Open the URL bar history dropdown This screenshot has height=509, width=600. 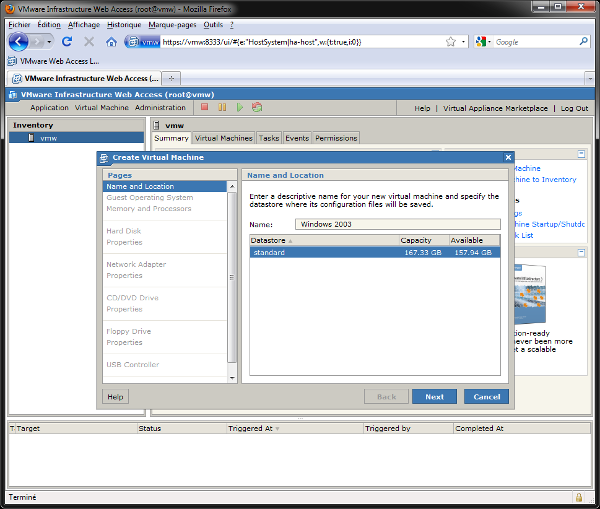pyautogui.click(x=463, y=42)
